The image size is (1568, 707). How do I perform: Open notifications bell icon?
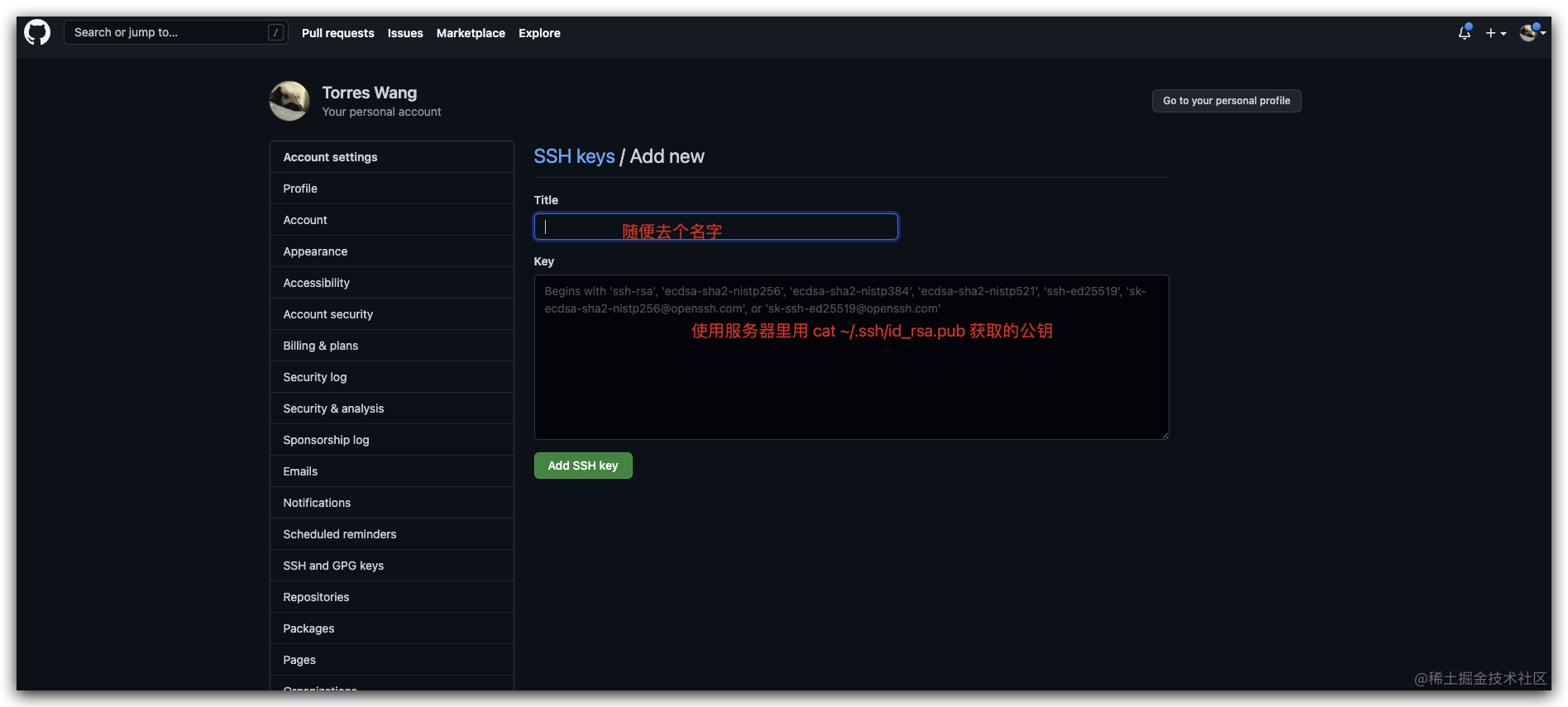click(x=1465, y=32)
